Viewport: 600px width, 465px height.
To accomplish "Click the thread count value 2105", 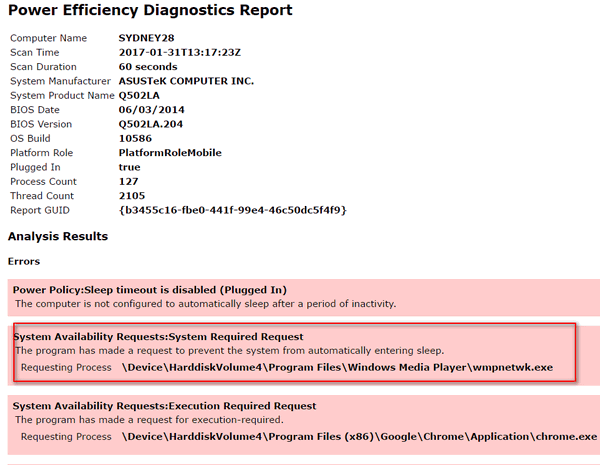I will (132, 196).
